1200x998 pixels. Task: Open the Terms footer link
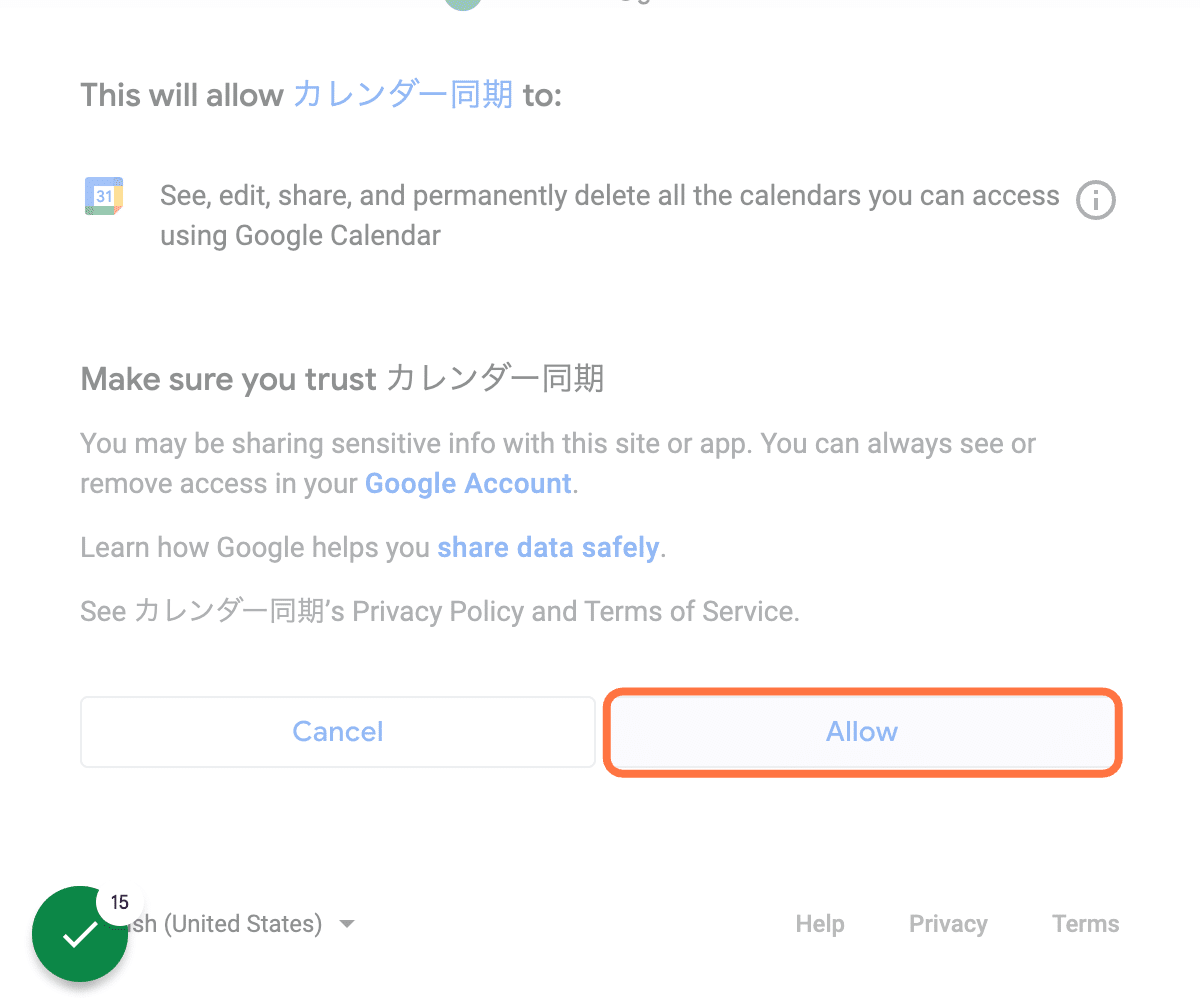pos(1086,924)
